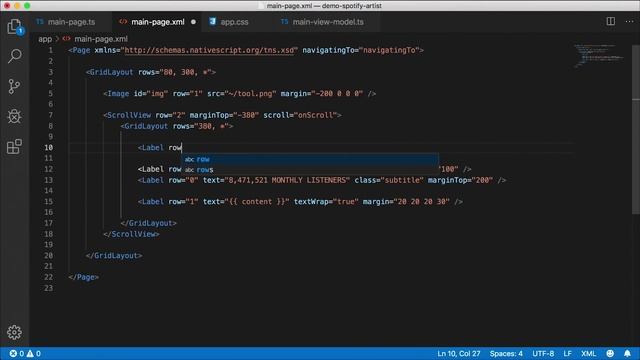The image size is (640, 360).
Task: Select the main-page.xml tab
Action: coord(158,22)
